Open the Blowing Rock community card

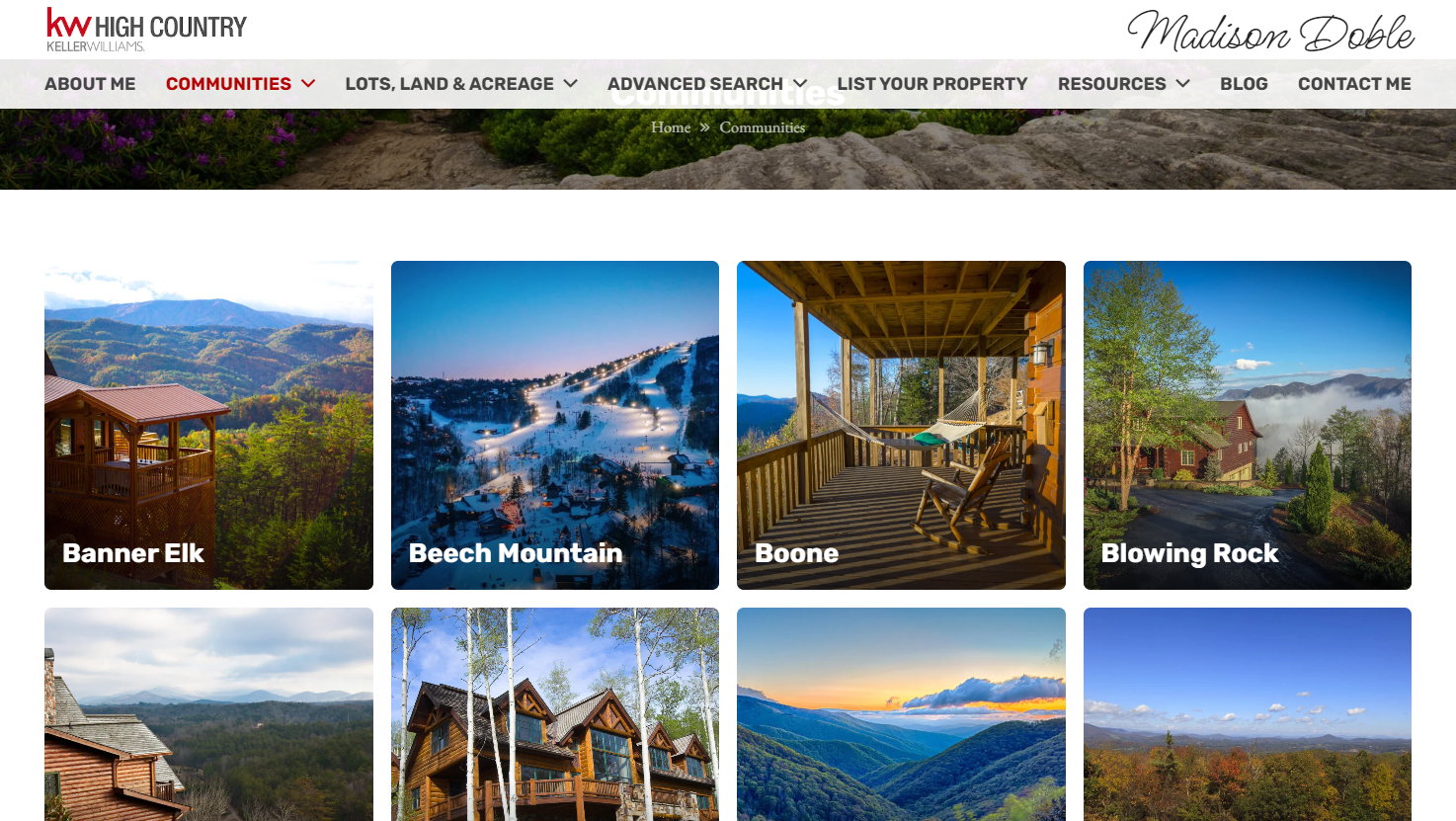pos(1248,425)
